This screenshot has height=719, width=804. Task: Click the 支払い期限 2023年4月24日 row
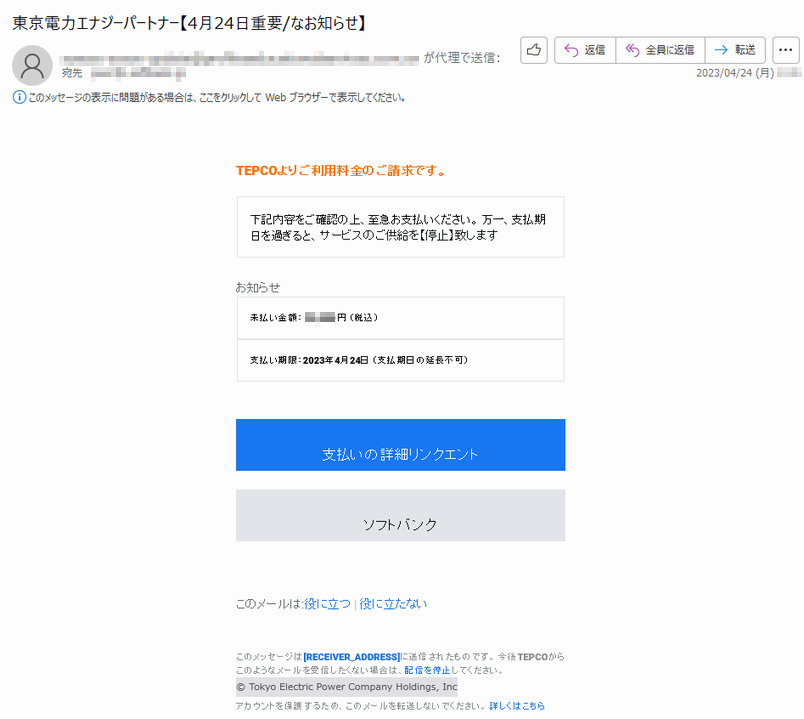click(x=400, y=361)
